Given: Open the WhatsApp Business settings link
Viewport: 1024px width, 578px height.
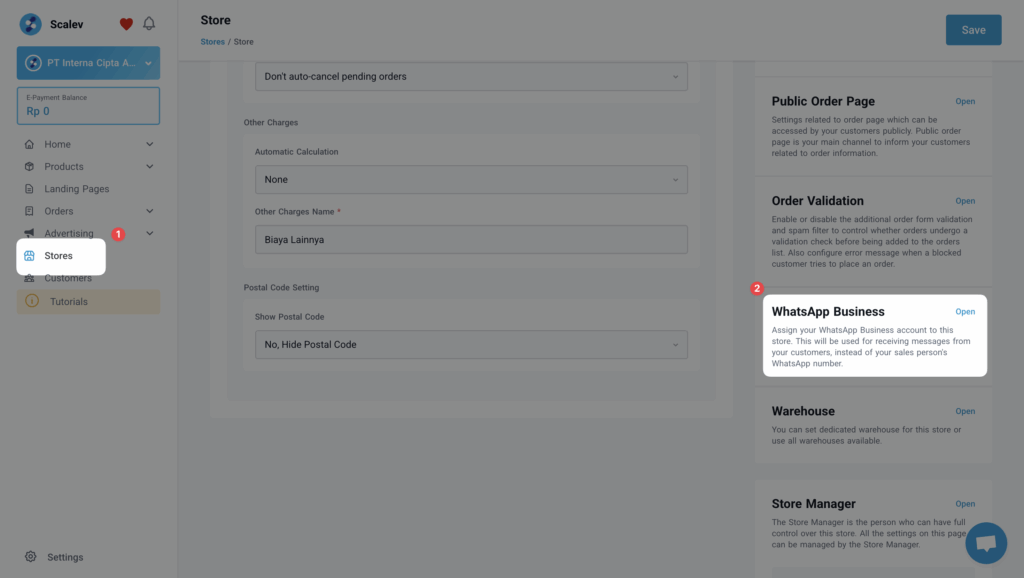Looking at the screenshot, I should 965,312.
